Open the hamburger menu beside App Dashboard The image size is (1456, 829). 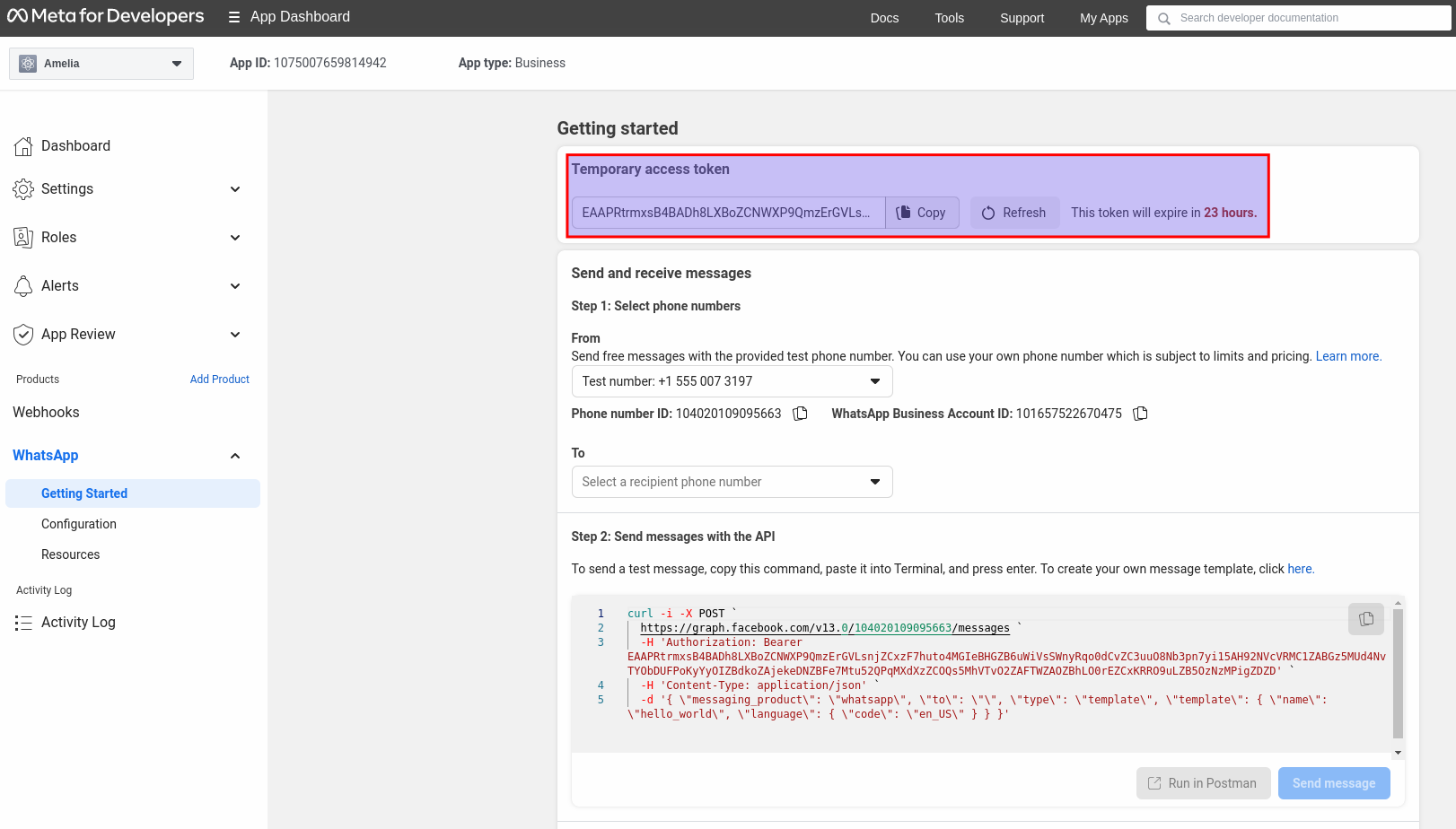tap(234, 17)
